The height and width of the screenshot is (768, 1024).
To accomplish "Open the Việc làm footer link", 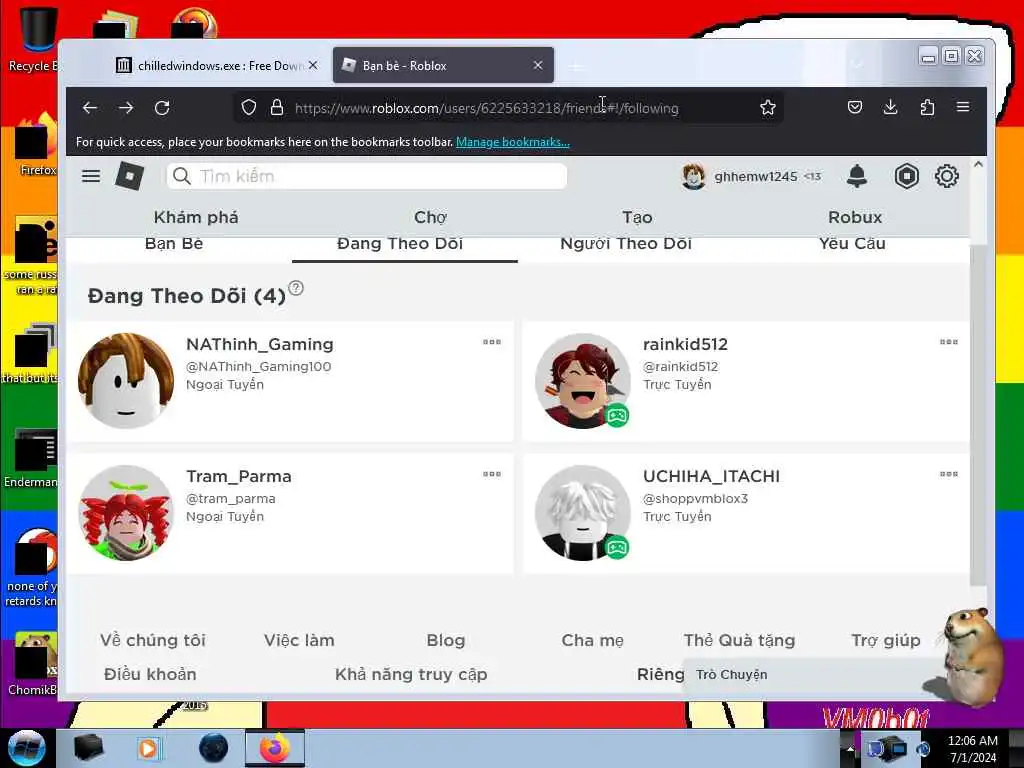I will (x=299, y=641).
